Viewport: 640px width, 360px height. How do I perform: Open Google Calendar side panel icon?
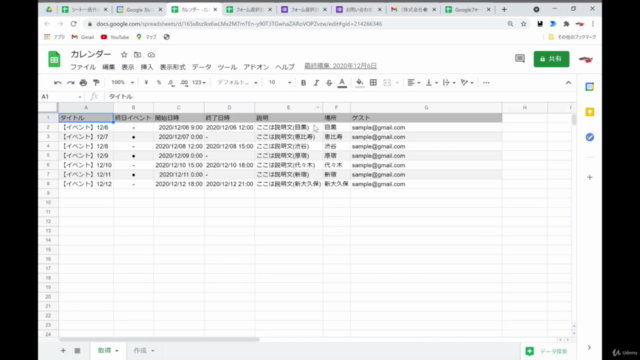(589, 87)
